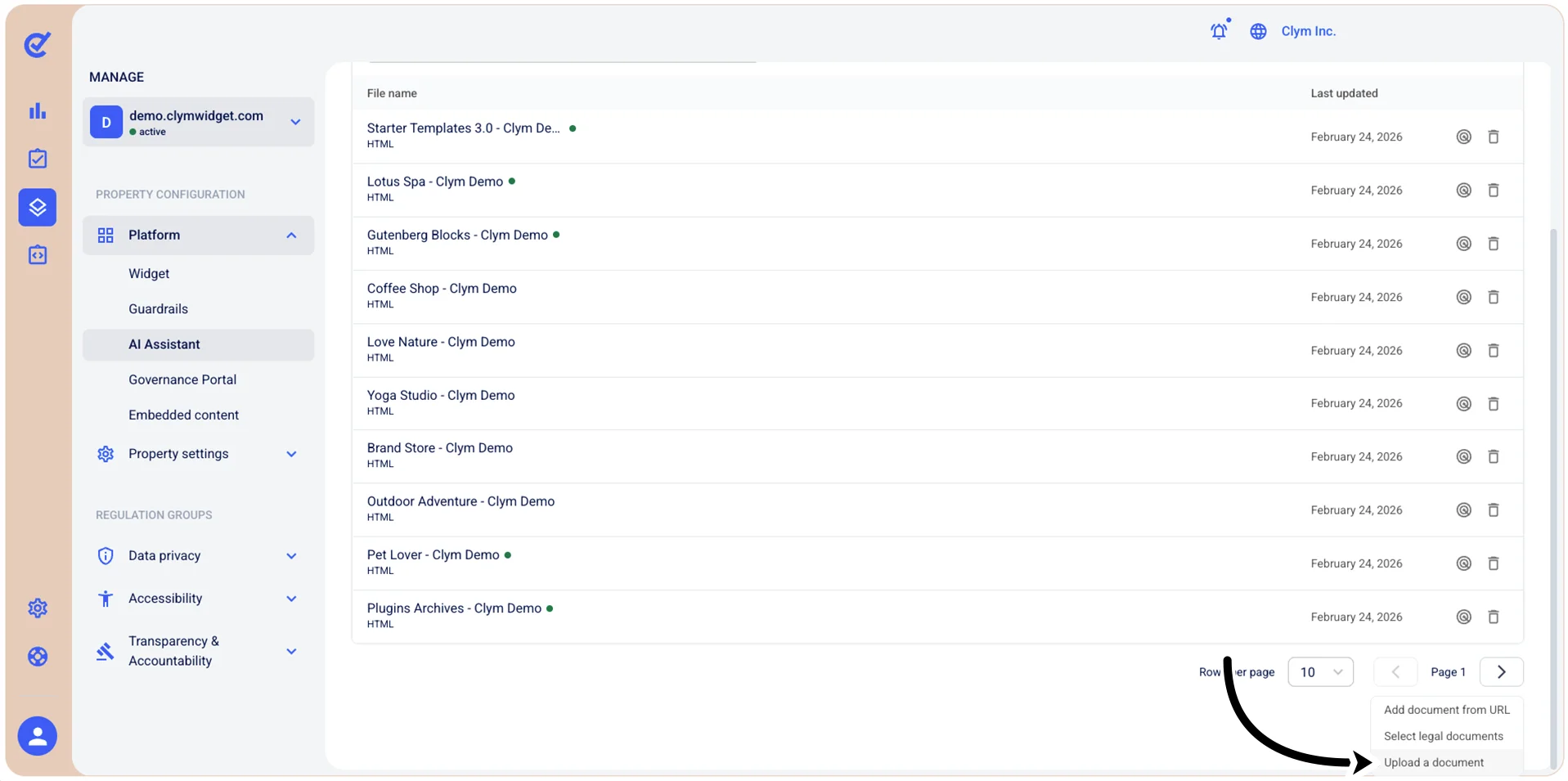Open Governance Portal menu item

pos(182,379)
